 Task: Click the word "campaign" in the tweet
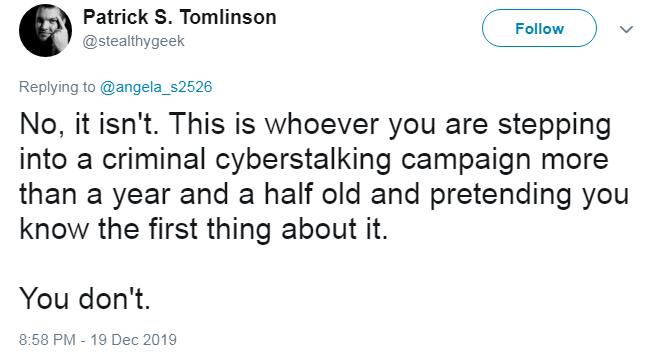(x=466, y=159)
